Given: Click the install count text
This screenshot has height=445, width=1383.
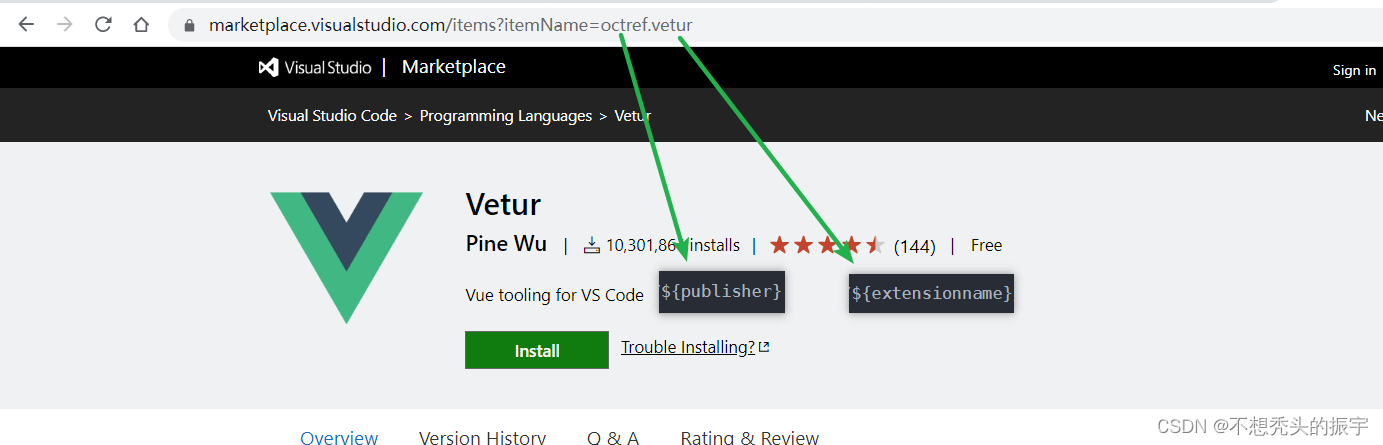Looking at the screenshot, I should tap(672, 245).
